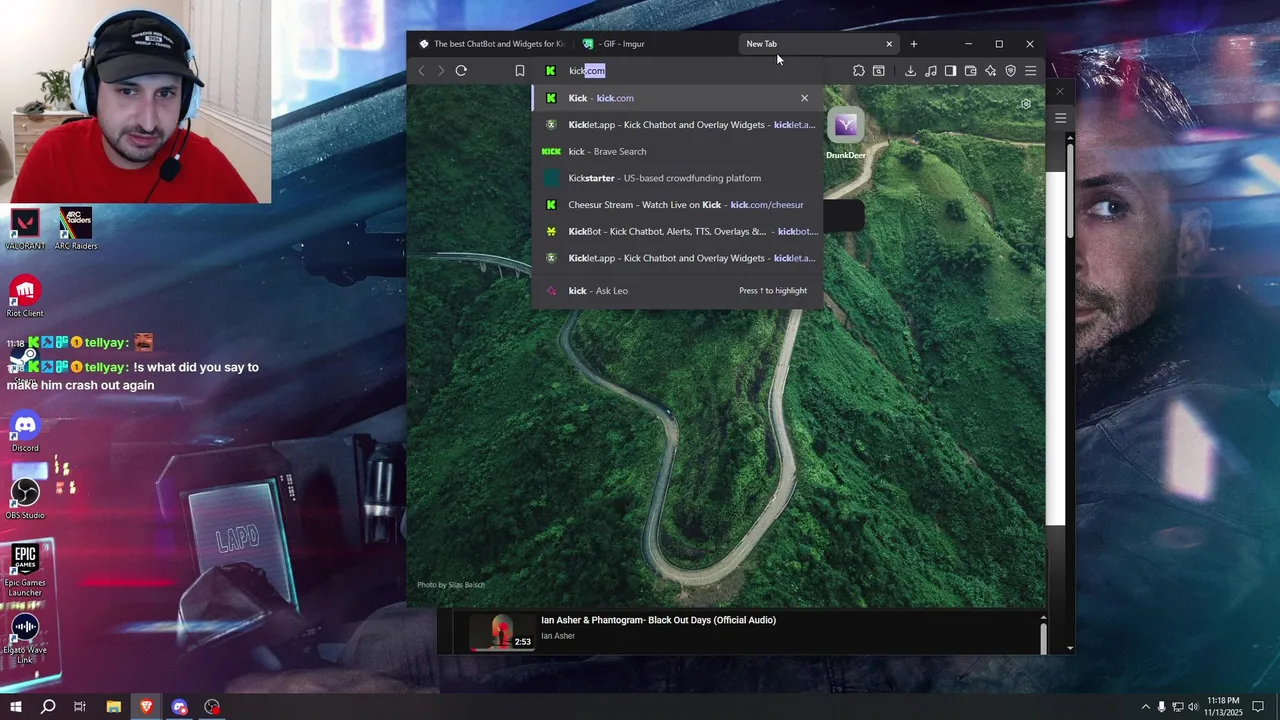Open the Brave Wallet icon
The height and width of the screenshot is (720, 1280).
coord(970,71)
